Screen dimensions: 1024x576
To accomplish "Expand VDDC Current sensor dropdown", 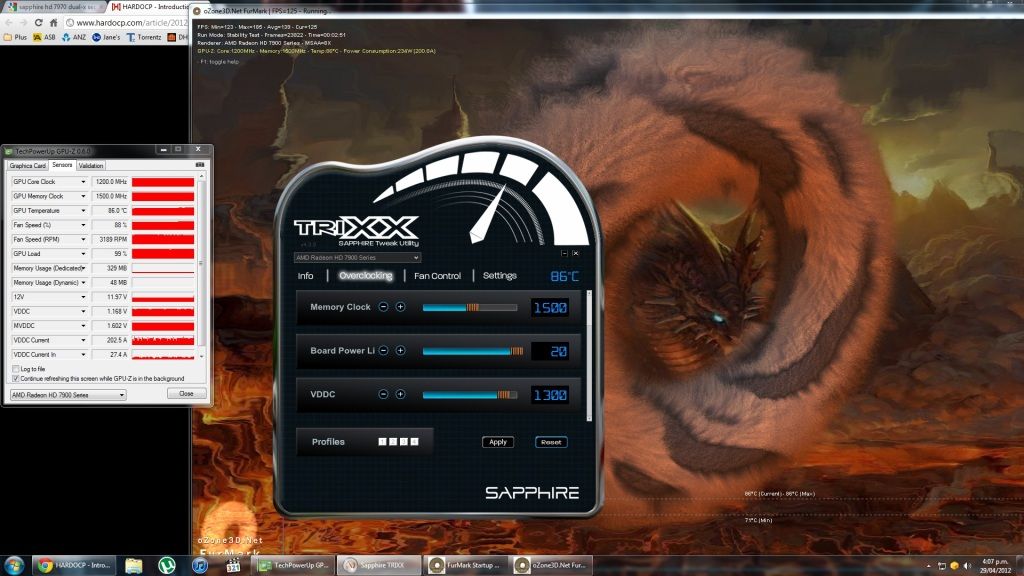I will 83,340.
